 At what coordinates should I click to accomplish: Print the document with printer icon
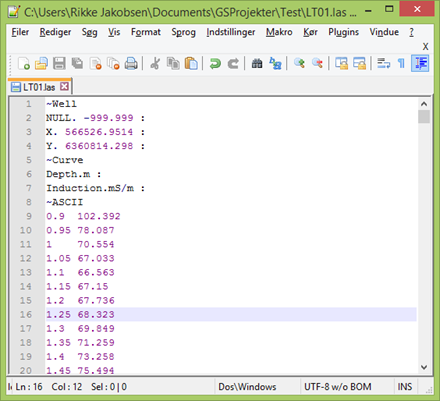pos(131,63)
